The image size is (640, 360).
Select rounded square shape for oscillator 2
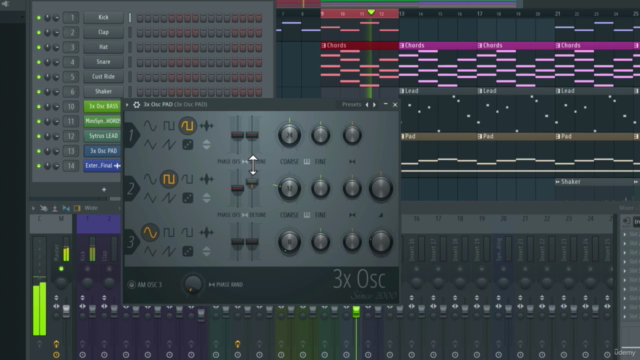pyautogui.click(x=187, y=179)
